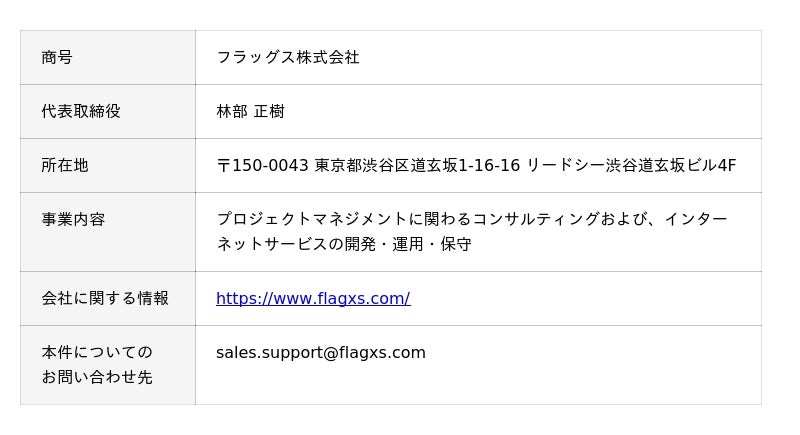
Task: Click the 会社に関する情報 label cell
Action: 108,298
